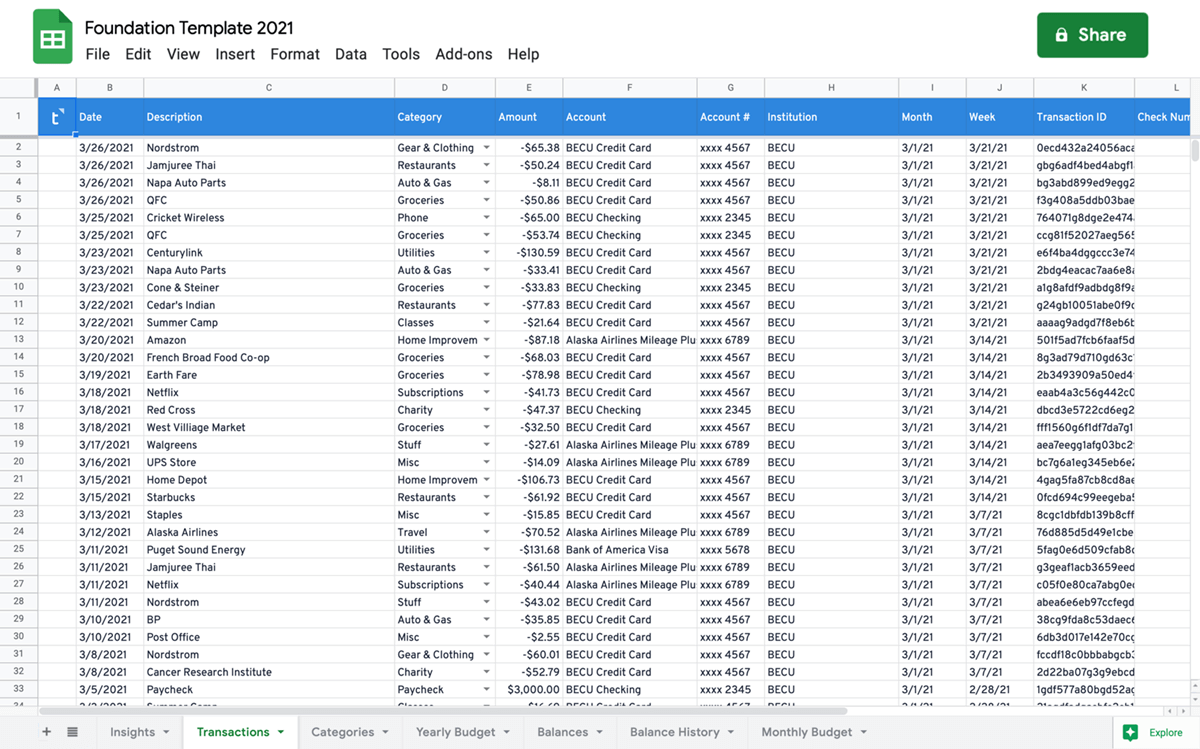Open category dropdown for Paycheck row

[x=487, y=690]
